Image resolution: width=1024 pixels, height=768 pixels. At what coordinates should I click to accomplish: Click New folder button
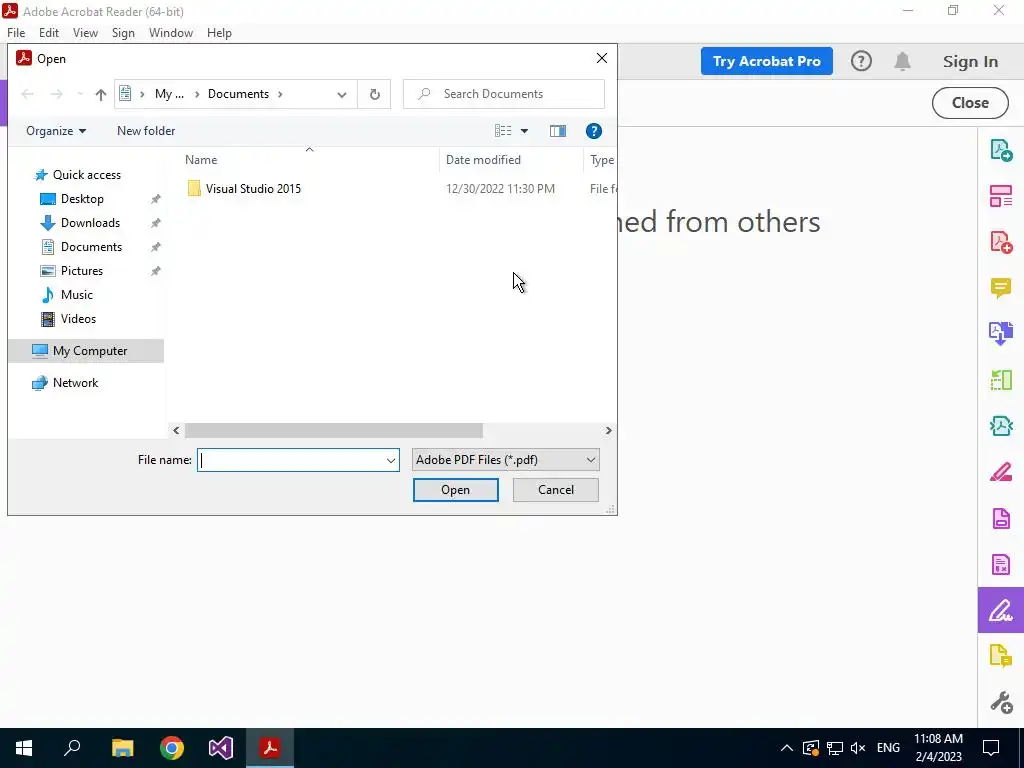[x=146, y=131]
